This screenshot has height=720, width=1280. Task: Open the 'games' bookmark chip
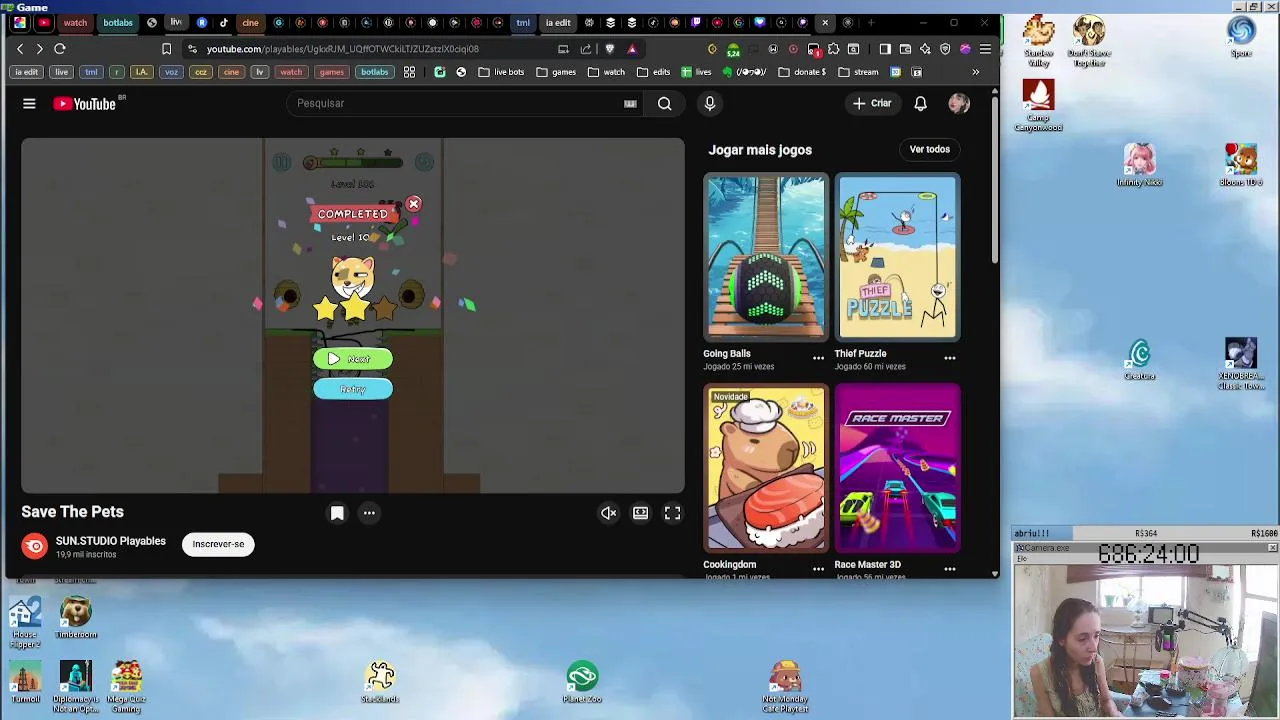[331, 72]
